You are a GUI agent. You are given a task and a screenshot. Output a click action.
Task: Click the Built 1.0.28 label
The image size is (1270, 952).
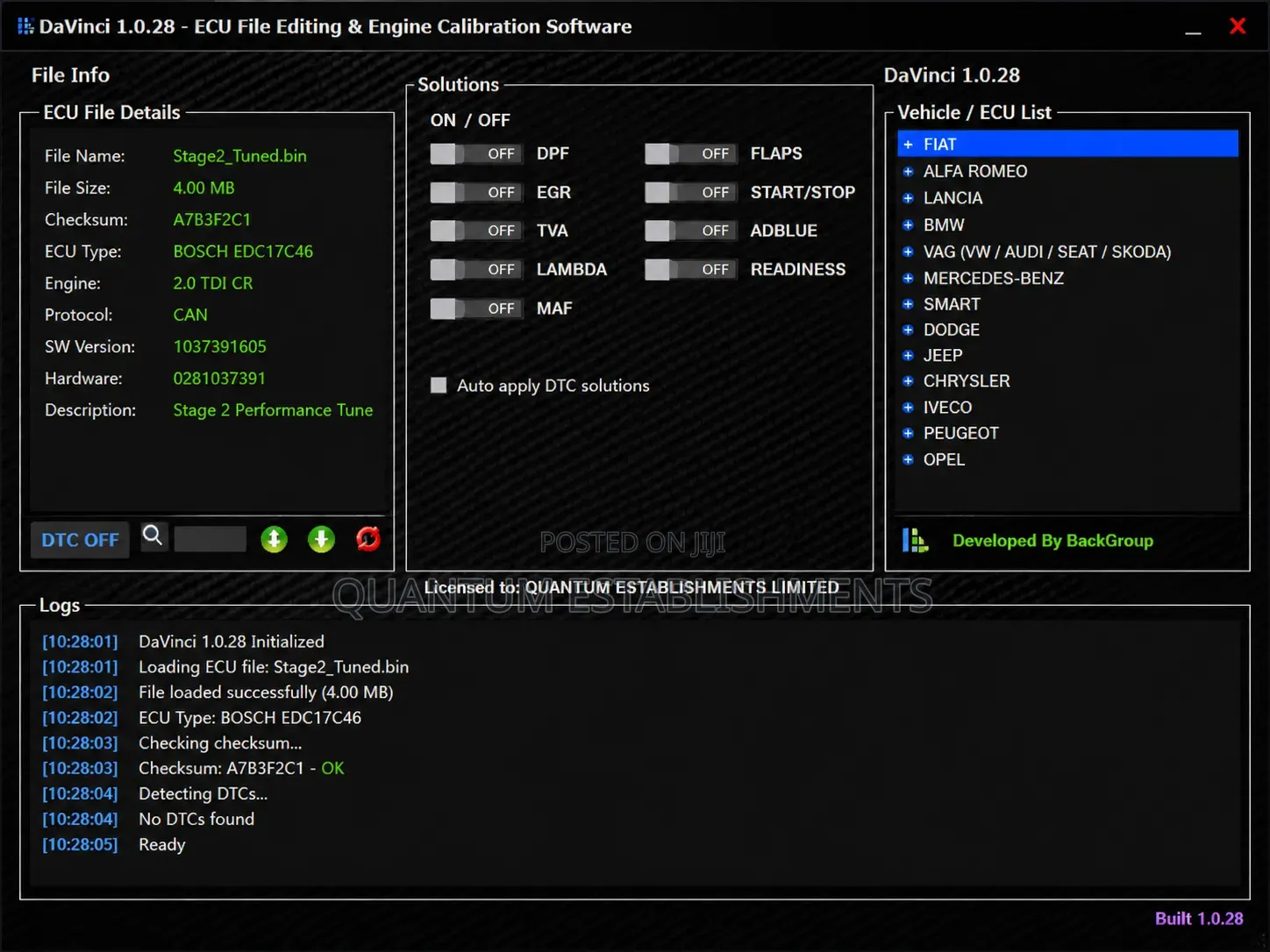point(1199,919)
